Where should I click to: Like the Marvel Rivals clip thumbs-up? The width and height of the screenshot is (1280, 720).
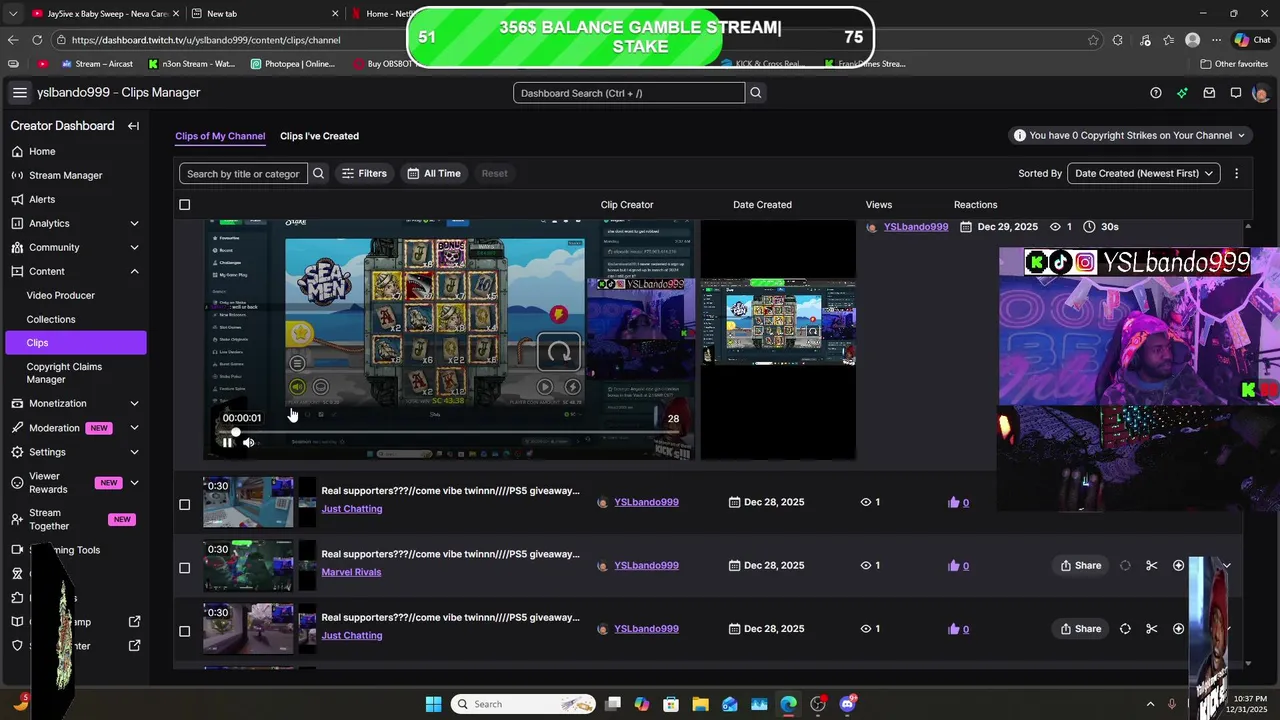[x=953, y=566]
